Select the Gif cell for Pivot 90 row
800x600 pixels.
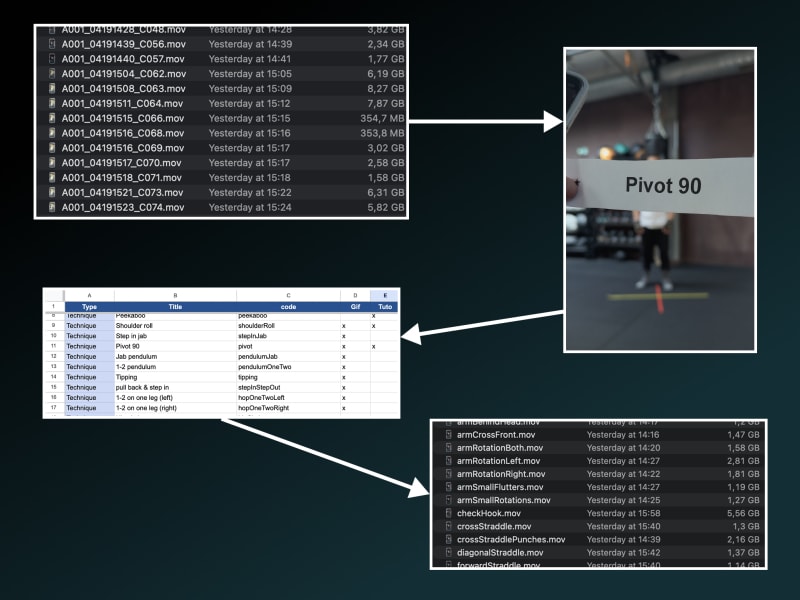pyautogui.click(x=343, y=346)
